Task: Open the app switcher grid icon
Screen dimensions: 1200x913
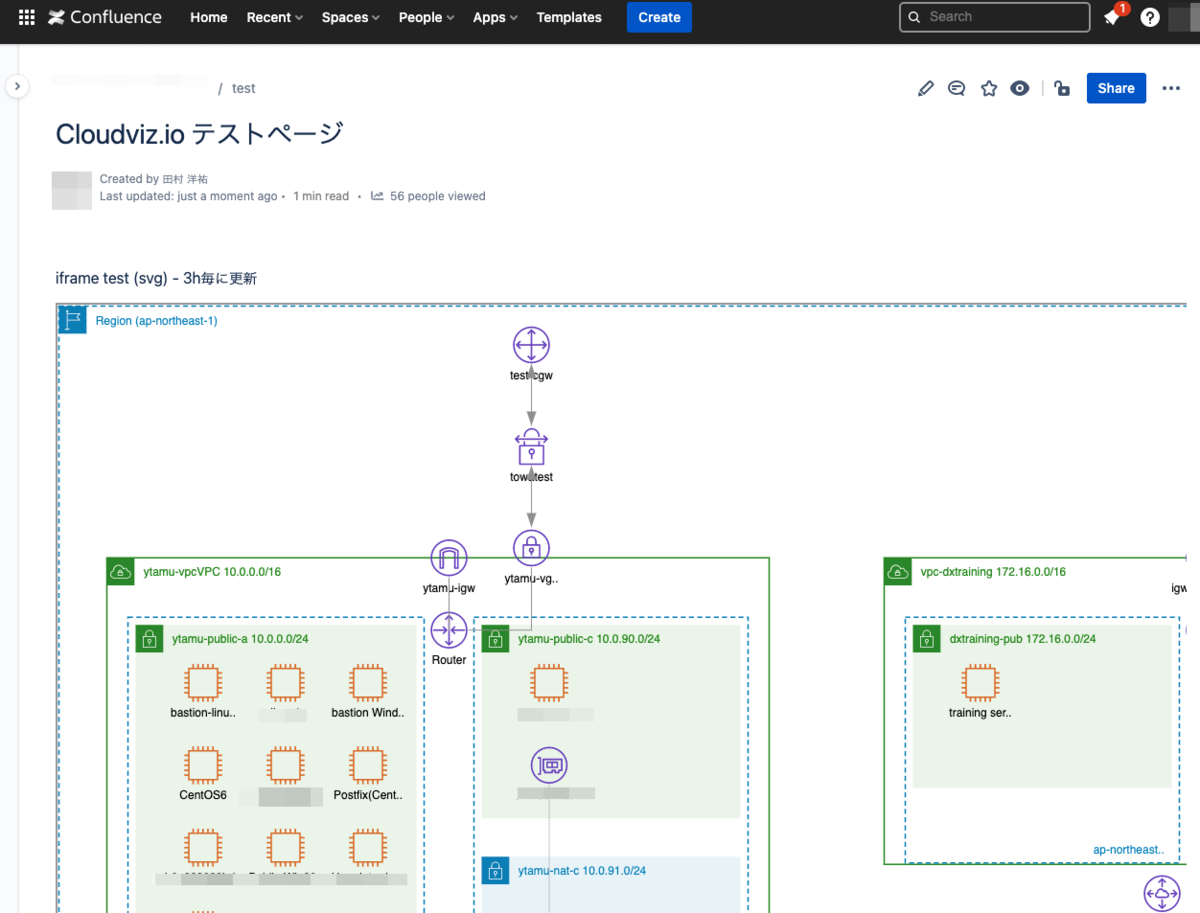Action: pos(27,17)
